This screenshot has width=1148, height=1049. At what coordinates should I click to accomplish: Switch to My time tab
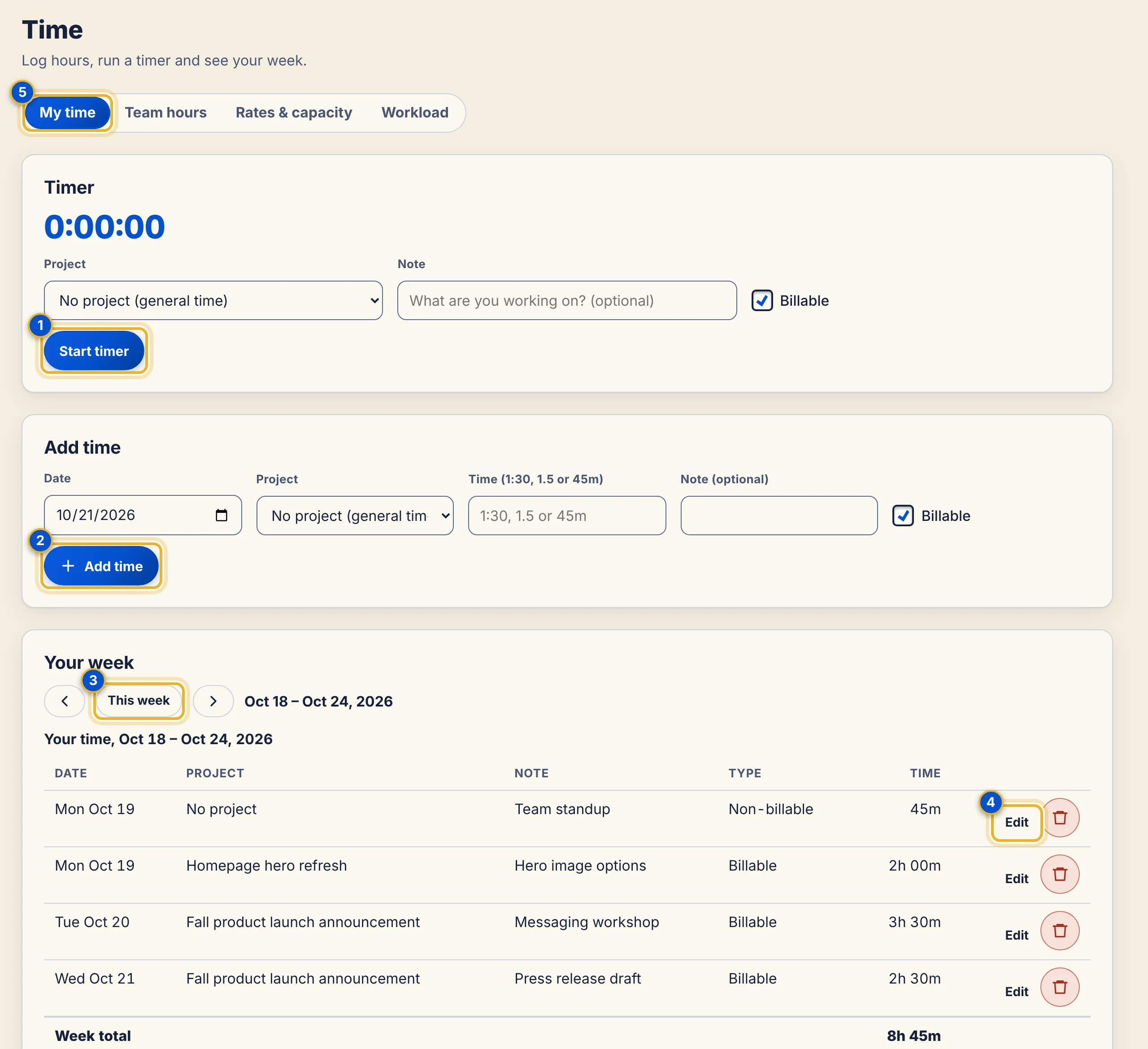[x=67, y=113]
